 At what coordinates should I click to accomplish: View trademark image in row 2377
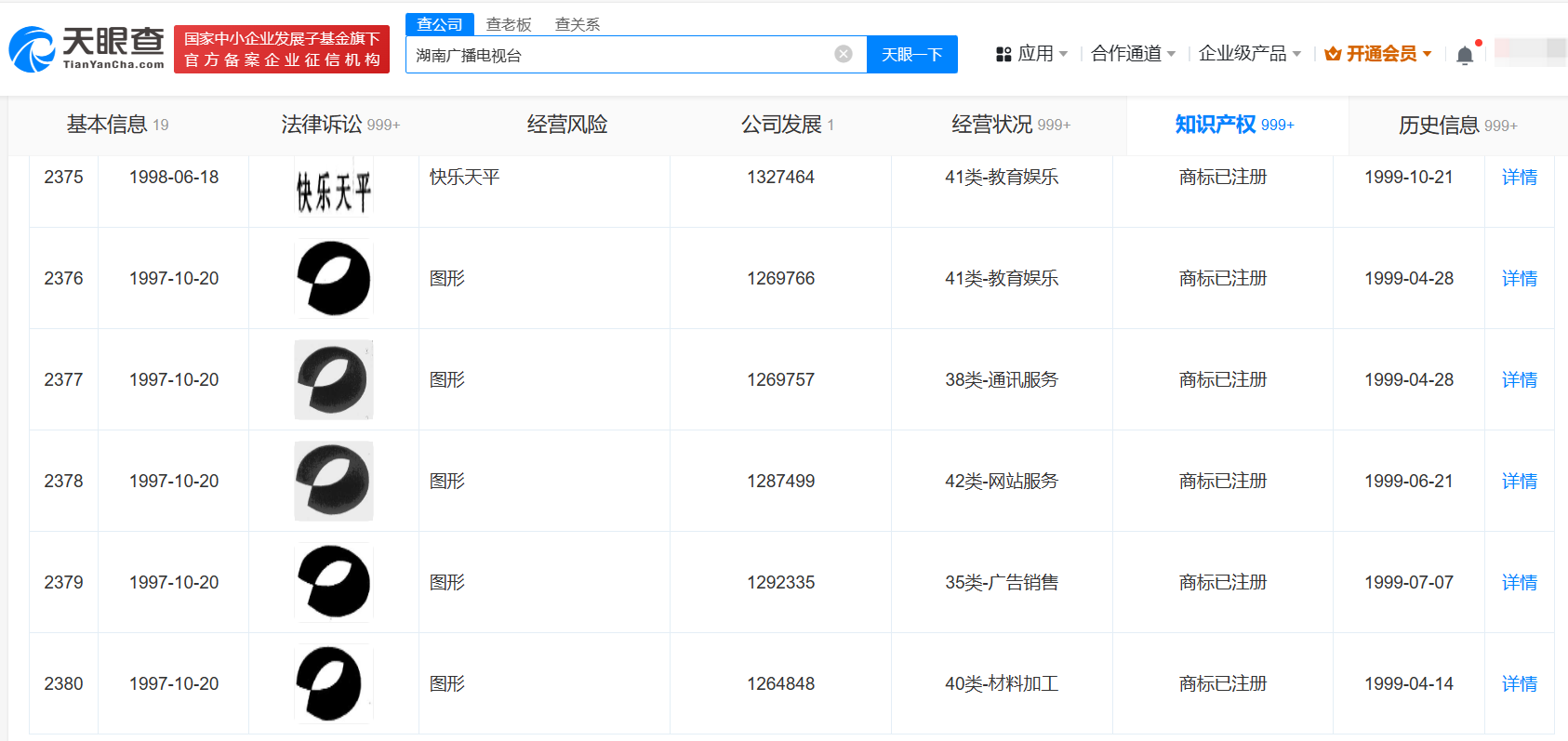[334, 379]
